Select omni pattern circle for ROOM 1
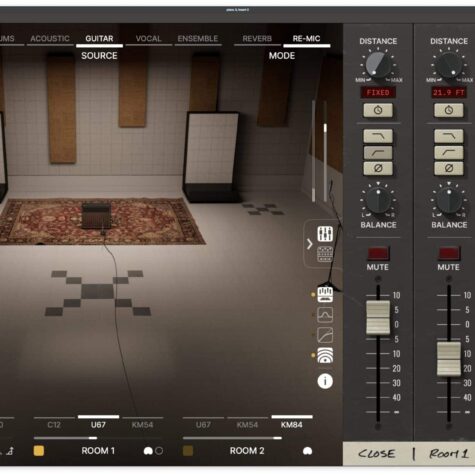The width and height of the screenshot is (475, 475). [159, 451]
